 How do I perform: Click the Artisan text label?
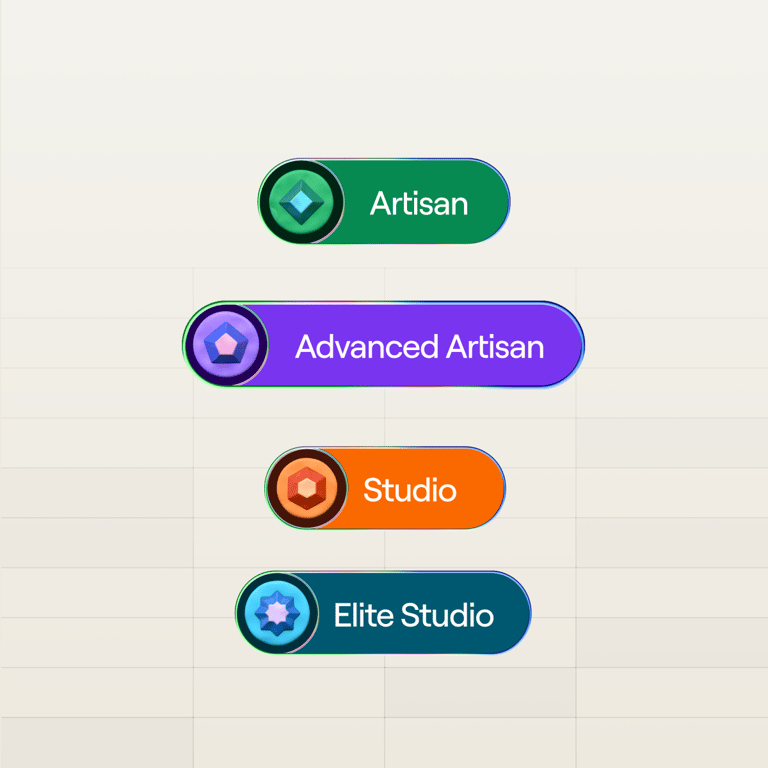click(419, 203)
